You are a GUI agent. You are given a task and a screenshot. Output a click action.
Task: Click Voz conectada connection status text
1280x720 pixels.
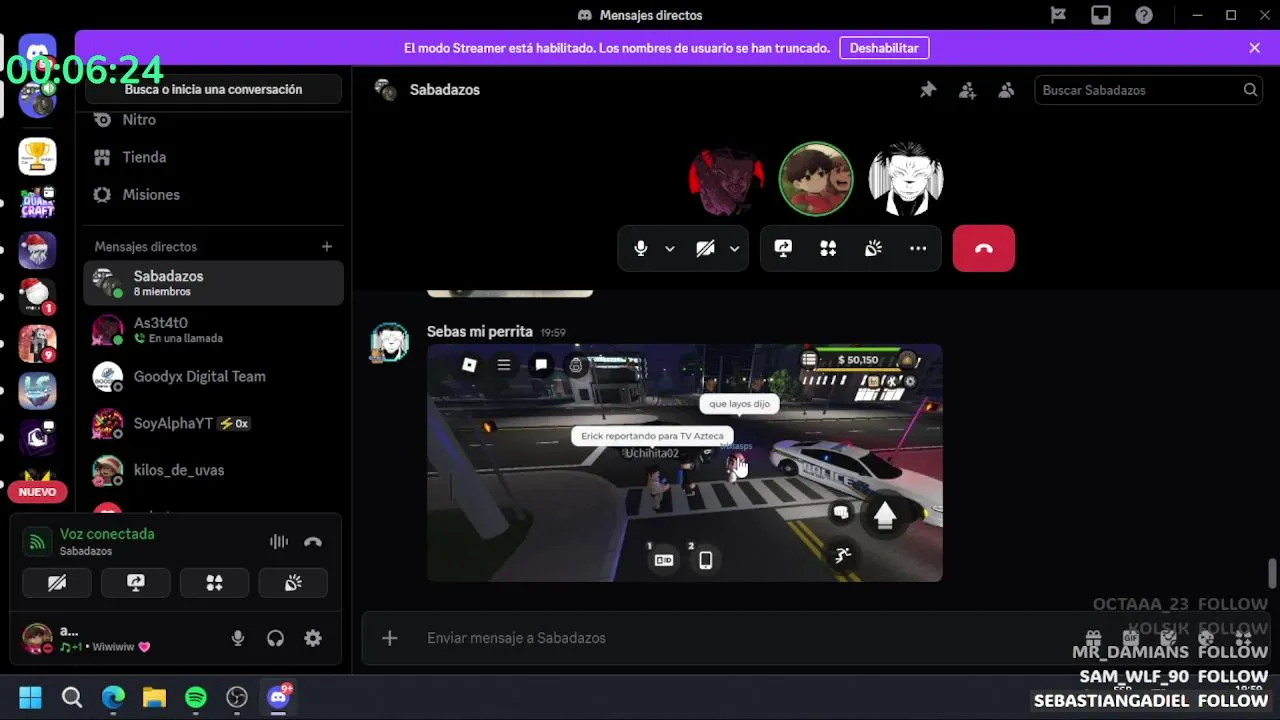(107, 534)
